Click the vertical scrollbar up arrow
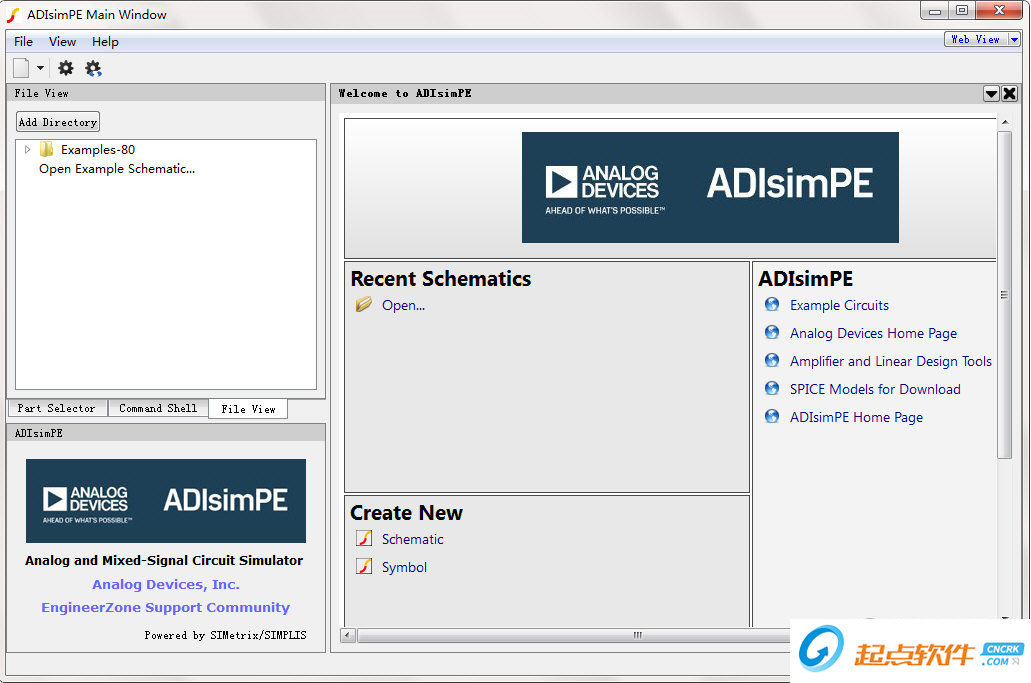This screenshot has height=683, width=1031. pos(1005,122)
